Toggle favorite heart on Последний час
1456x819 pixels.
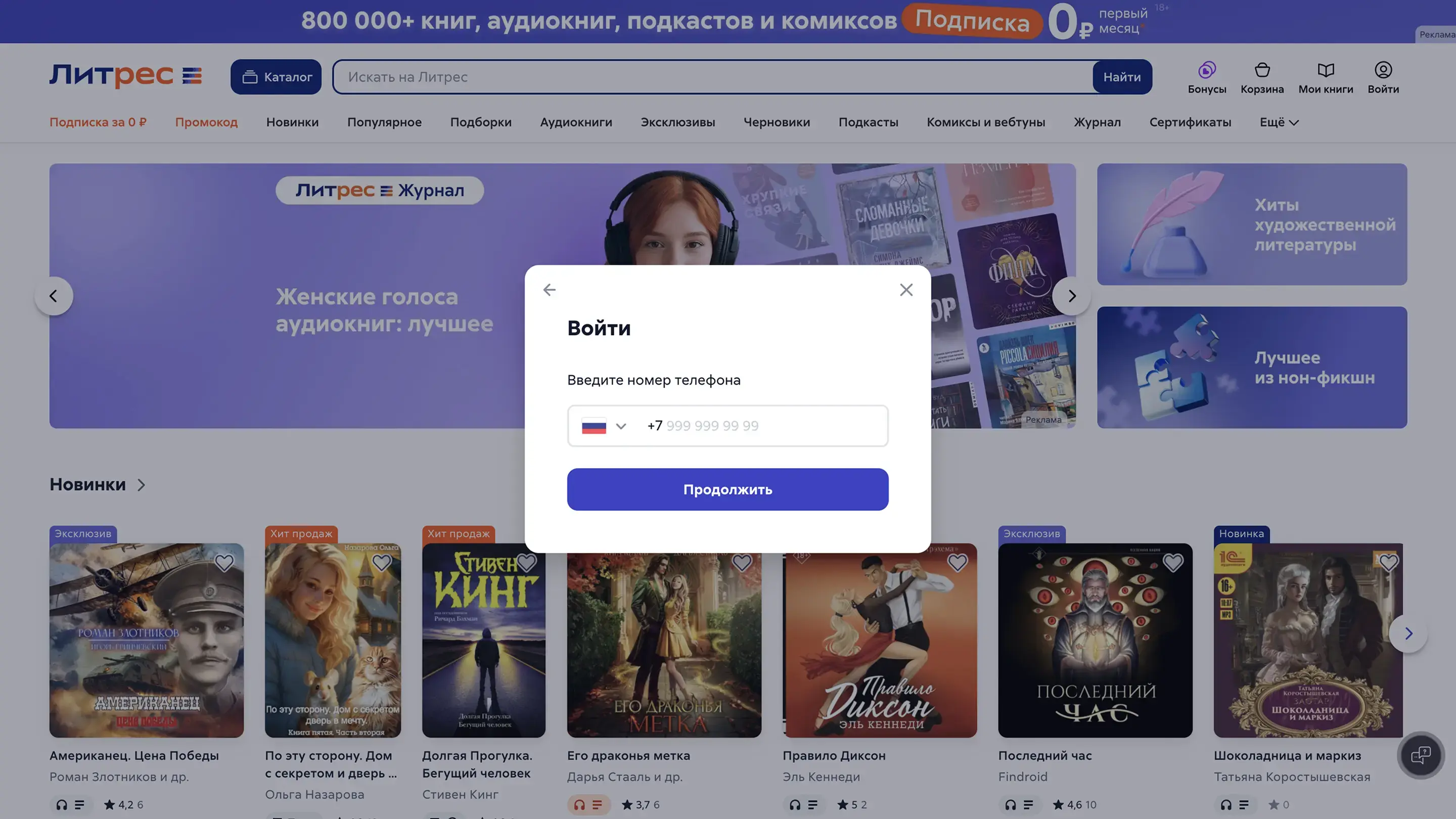(1172, 562)
